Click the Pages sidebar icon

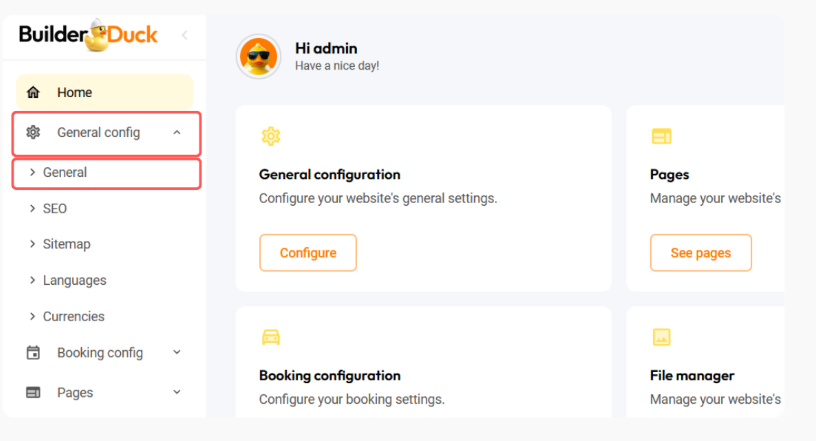33,393
